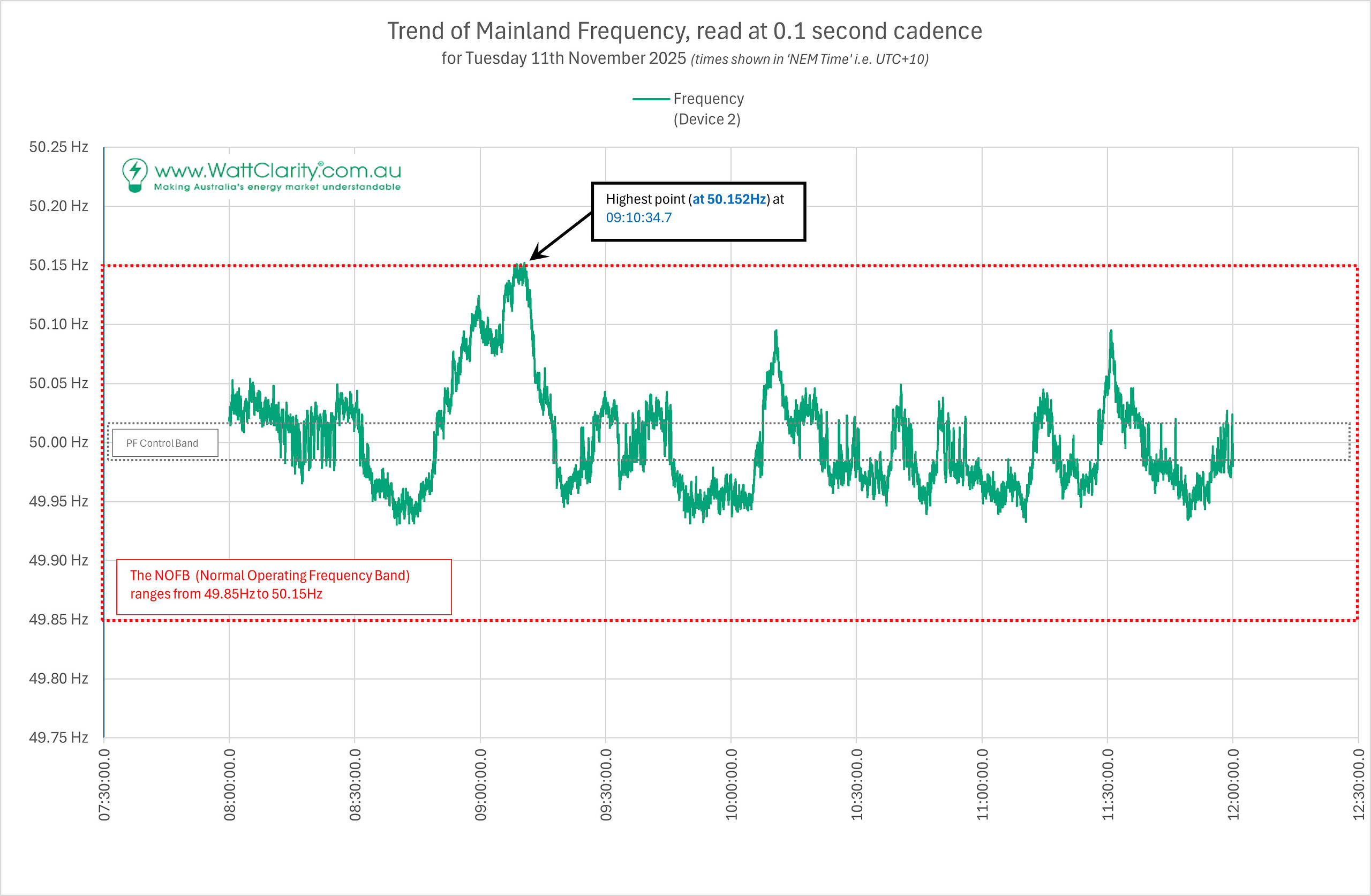
Task: Click the PF Control Band label box
Action: [x=165, y=443]
